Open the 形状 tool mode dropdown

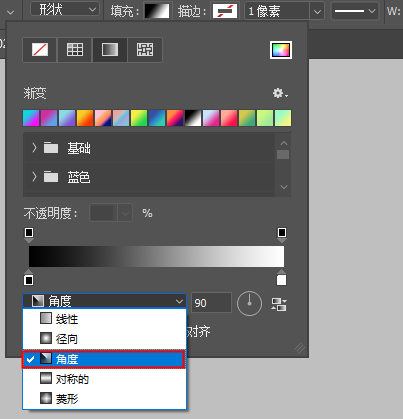pyautogui.click(x=65, y=10)
